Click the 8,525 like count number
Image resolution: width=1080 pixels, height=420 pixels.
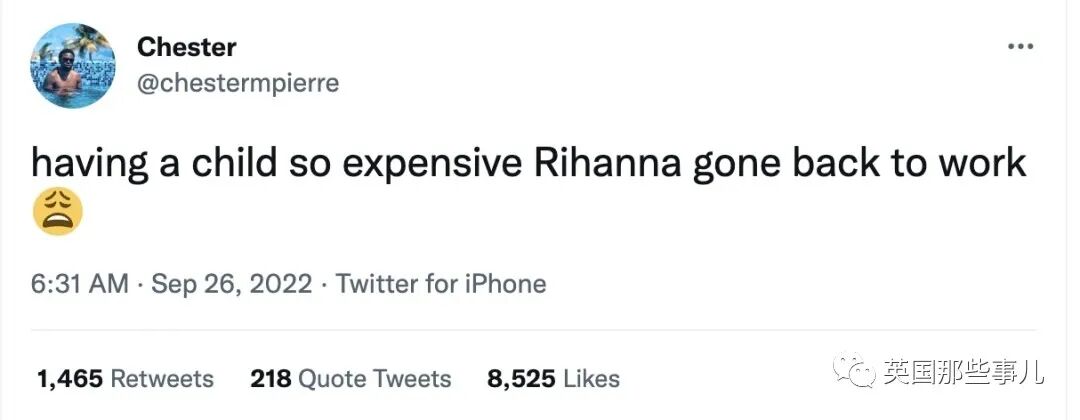[x=520, y=379]
